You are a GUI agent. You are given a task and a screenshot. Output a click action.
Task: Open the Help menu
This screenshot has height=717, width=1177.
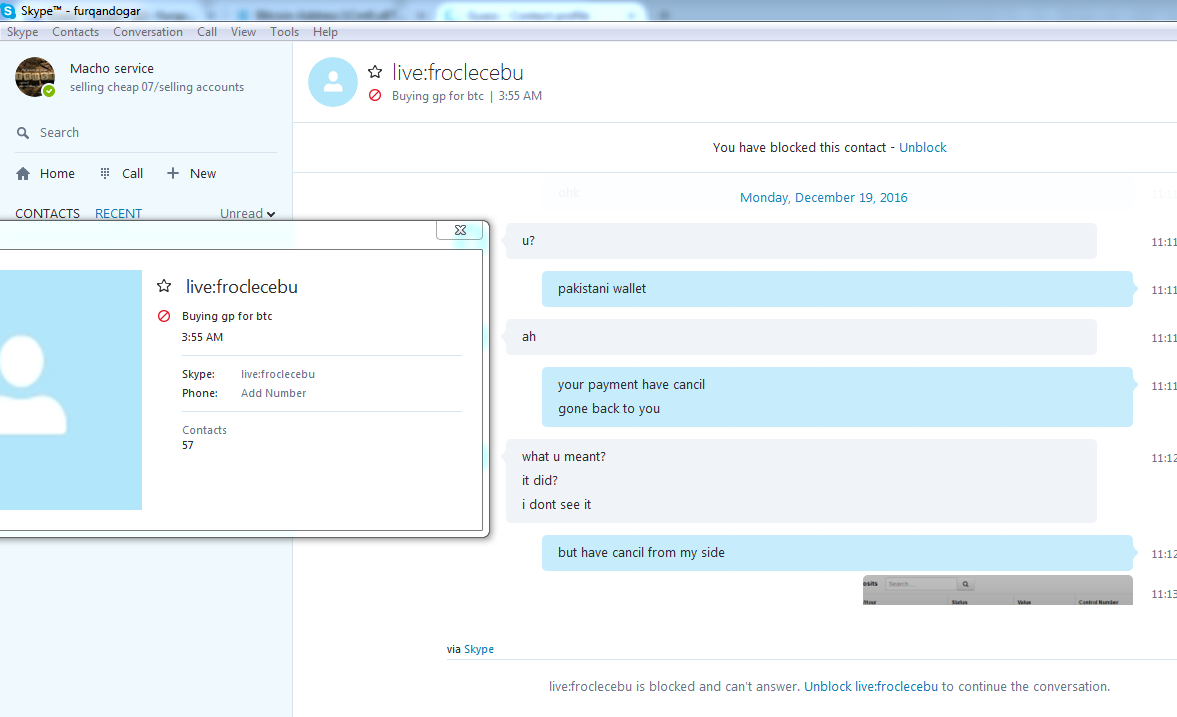(x=325, y=32)
